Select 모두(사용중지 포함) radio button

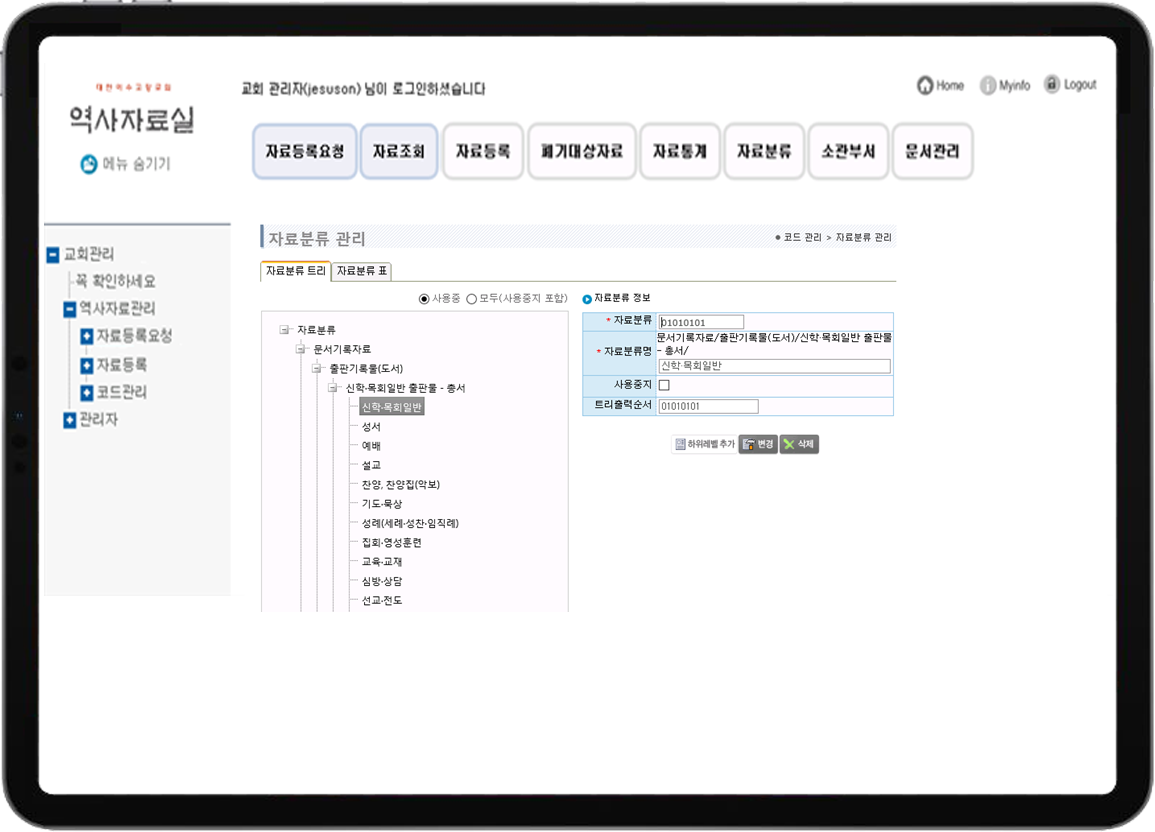(471, 299)
